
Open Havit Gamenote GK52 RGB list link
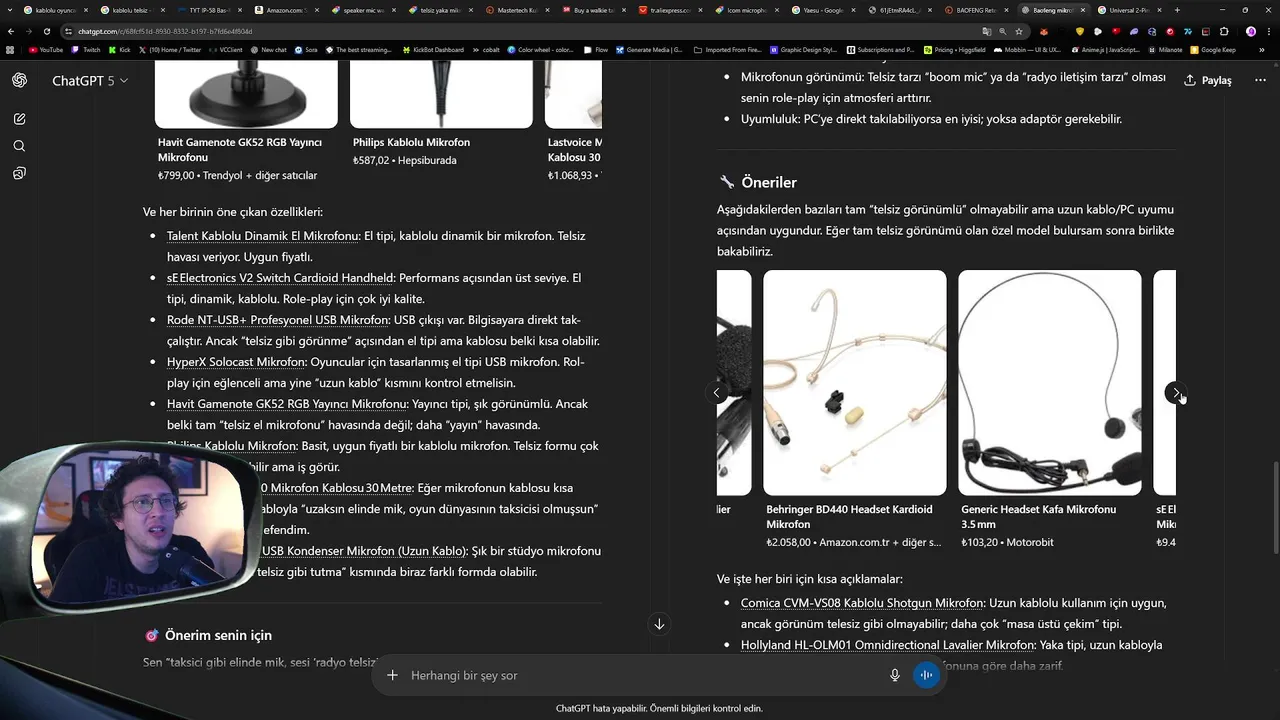click(287, 404)
